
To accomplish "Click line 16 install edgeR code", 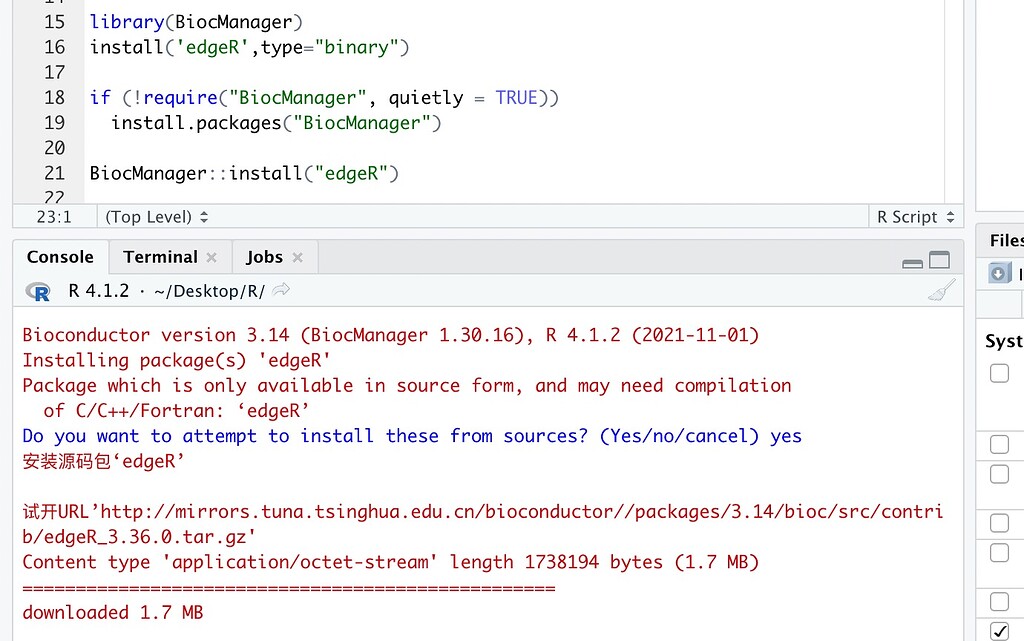I will click(249, 47).
